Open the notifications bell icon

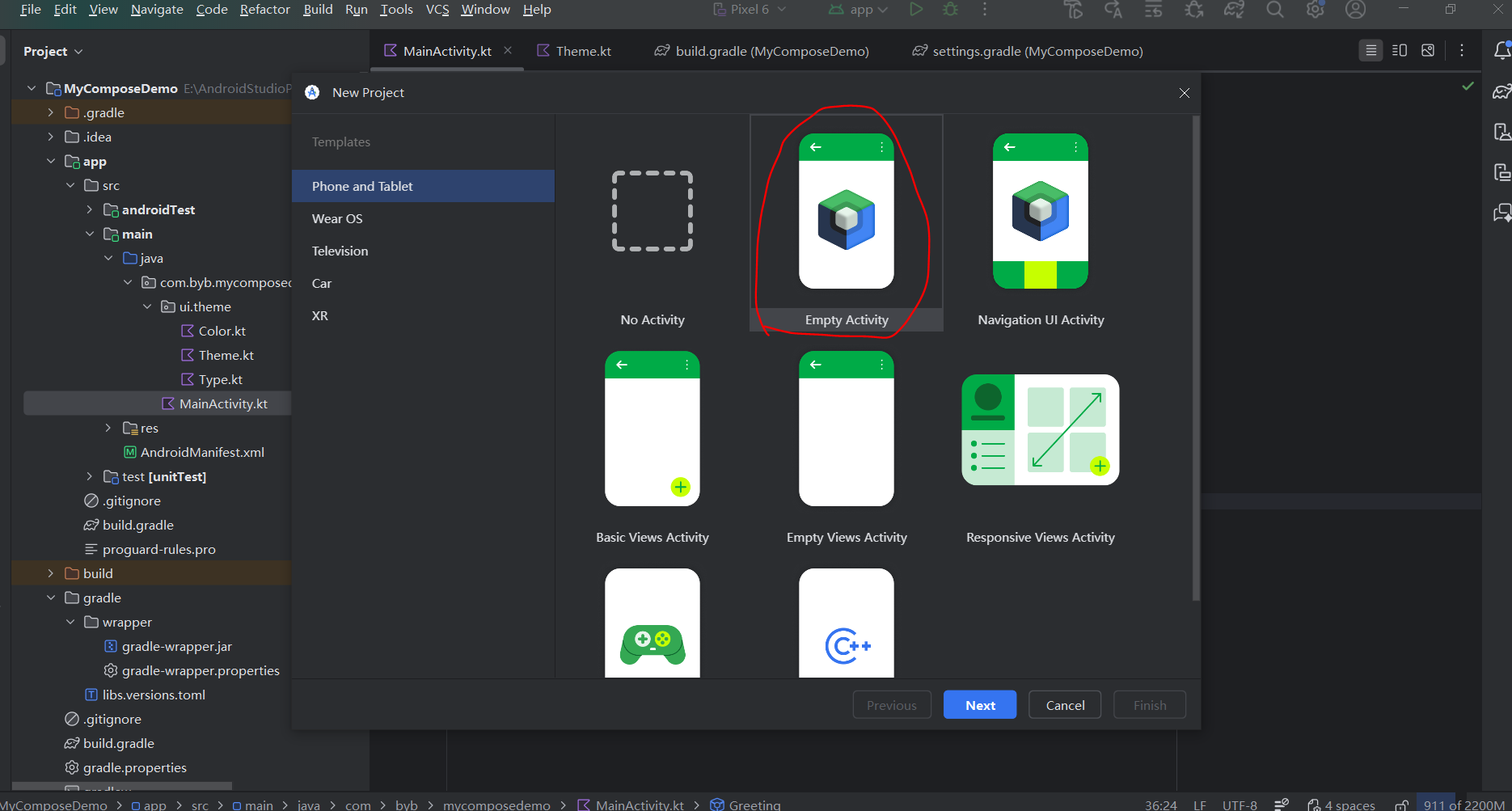[x=1502, y=51]
